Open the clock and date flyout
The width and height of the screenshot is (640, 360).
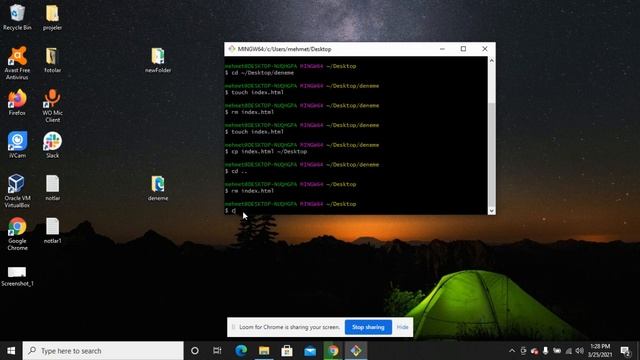tap(600, 351)
